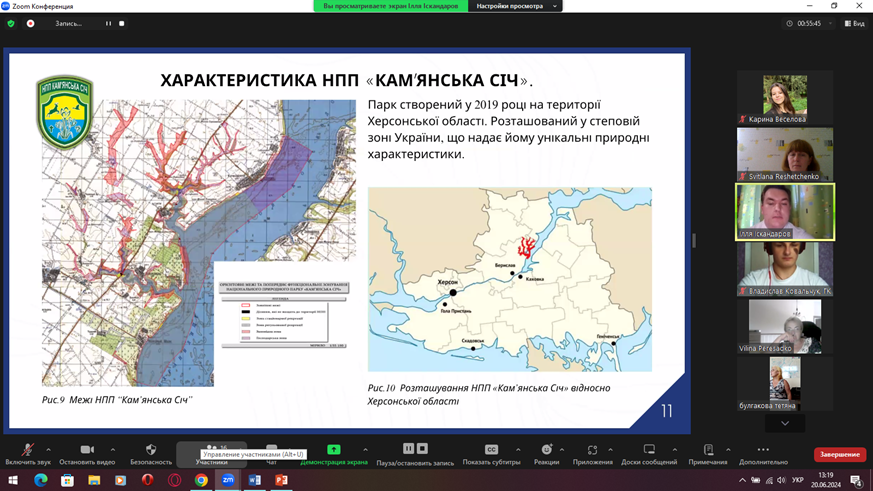Click the green encryption shield icon
The height and width of the screenshot is (491, 873).
click(11, 23)
